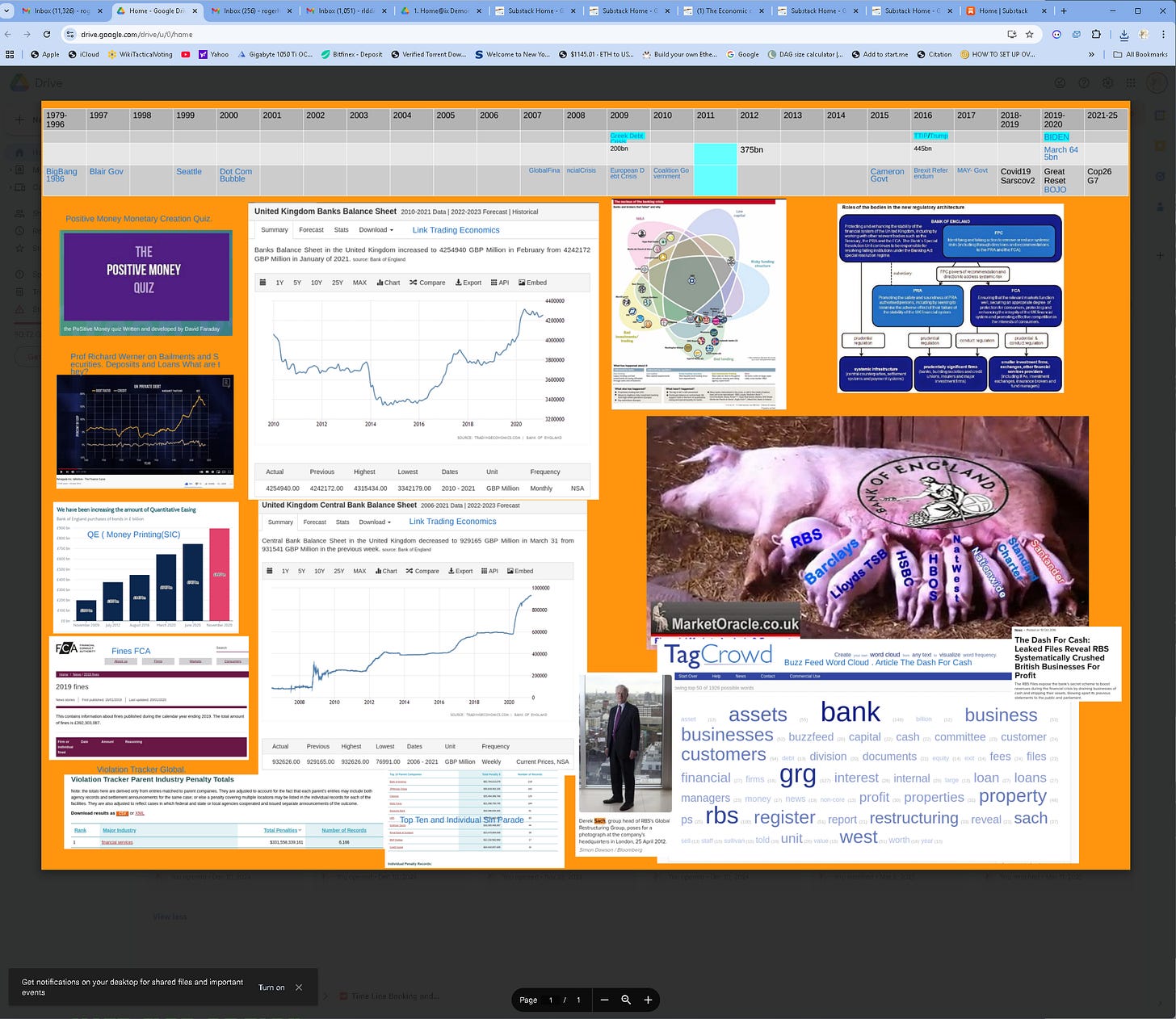View site information for drive.google.com
This screenshot has height=1019, width=1176.
click(70, 34)
